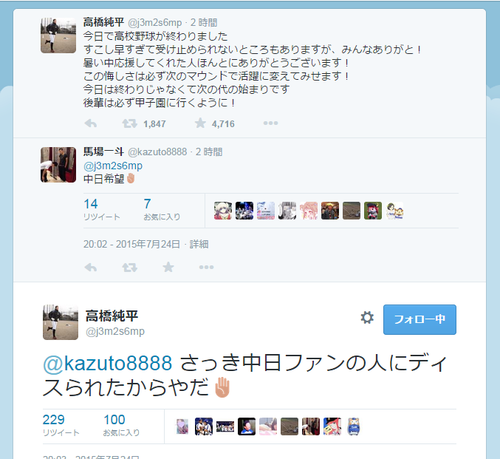Favorite the tweet with 4,716 stars
This screenshot has width=500, height=459.
200,123
